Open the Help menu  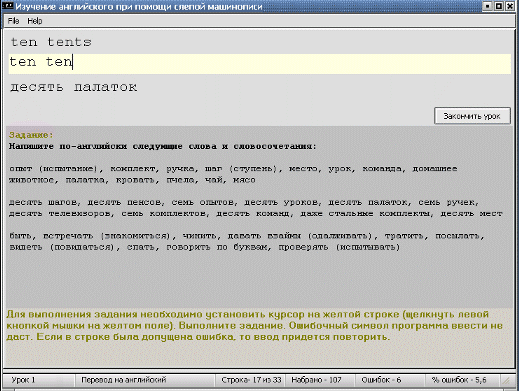point(35,21)
